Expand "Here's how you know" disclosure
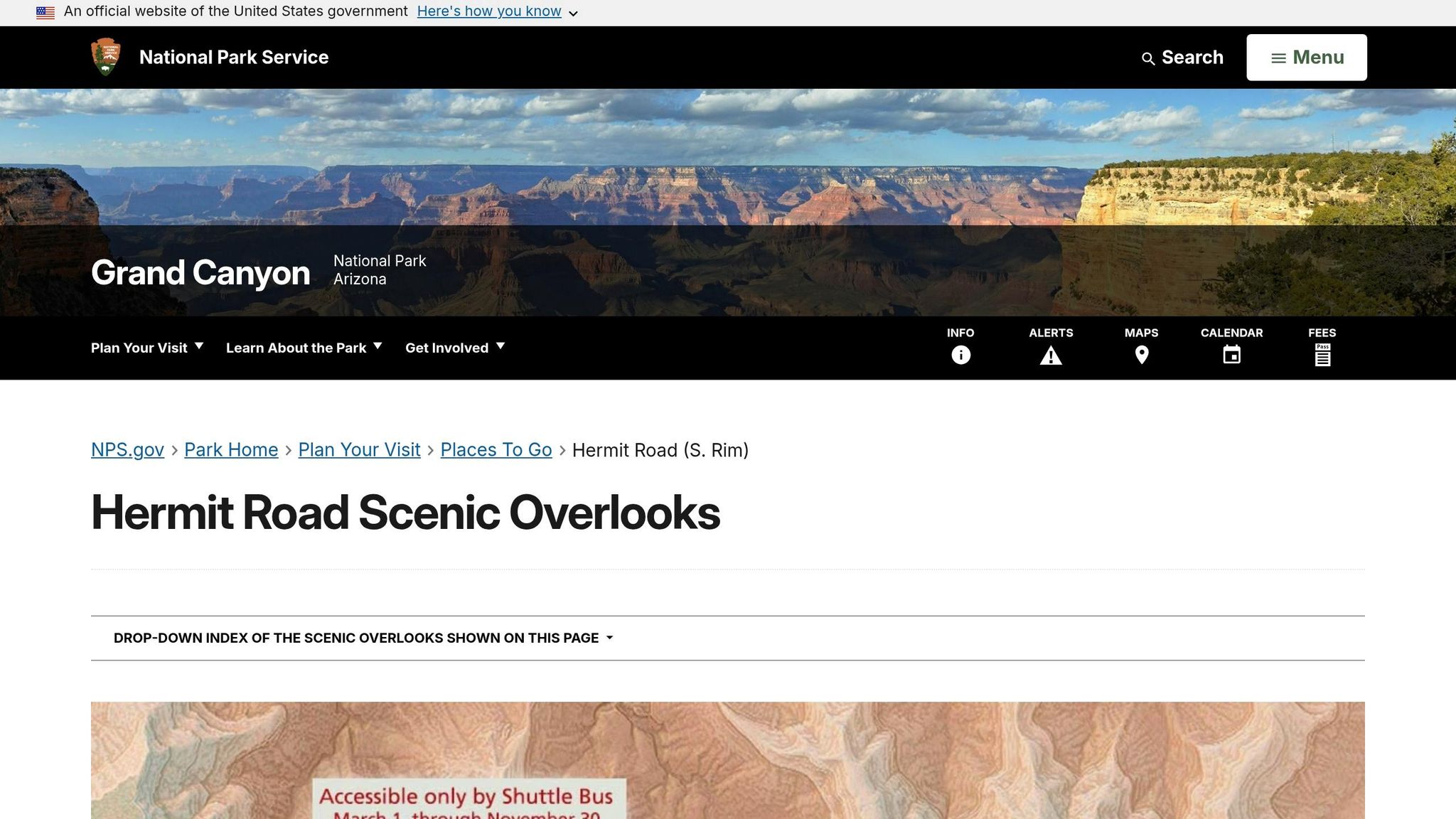 click(x=498, y=11)
